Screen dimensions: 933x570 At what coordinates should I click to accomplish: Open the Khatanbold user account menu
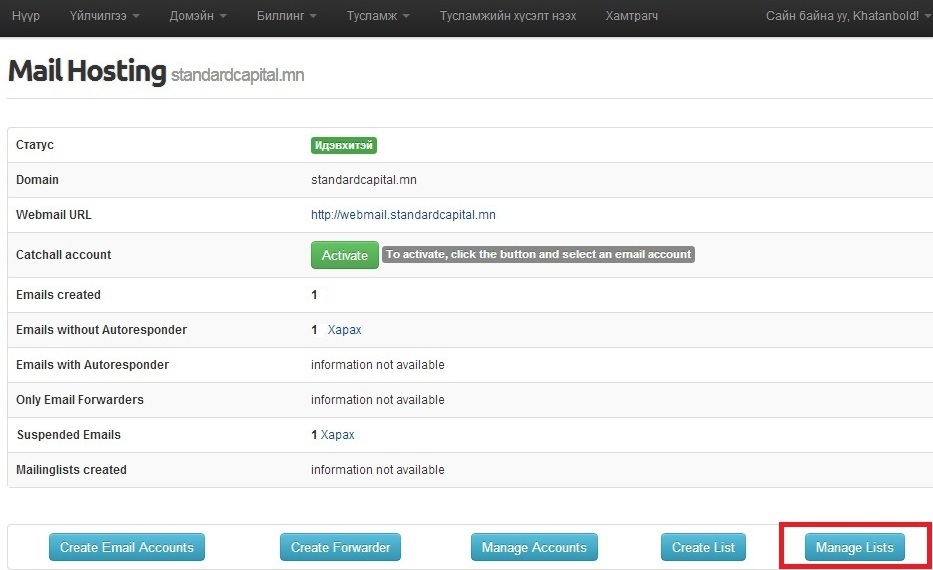point(848,16)
